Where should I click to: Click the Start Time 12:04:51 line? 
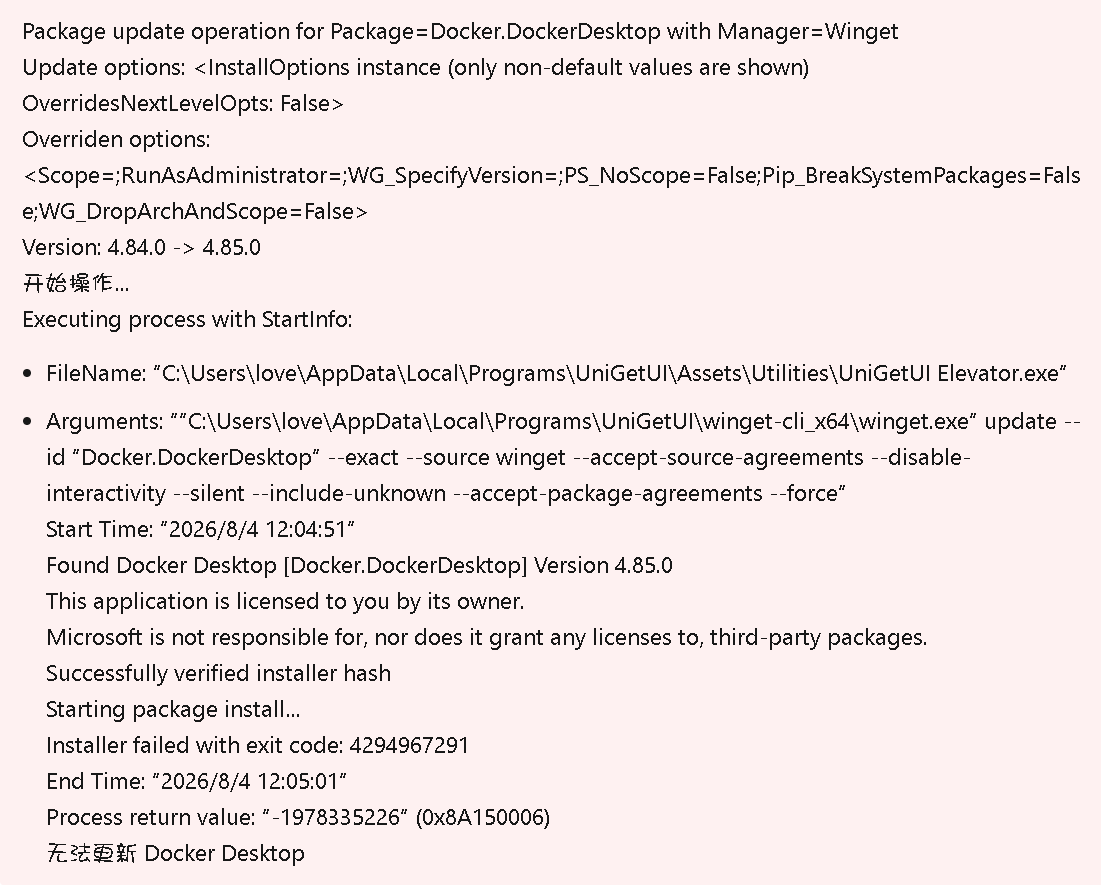(200, 529)
